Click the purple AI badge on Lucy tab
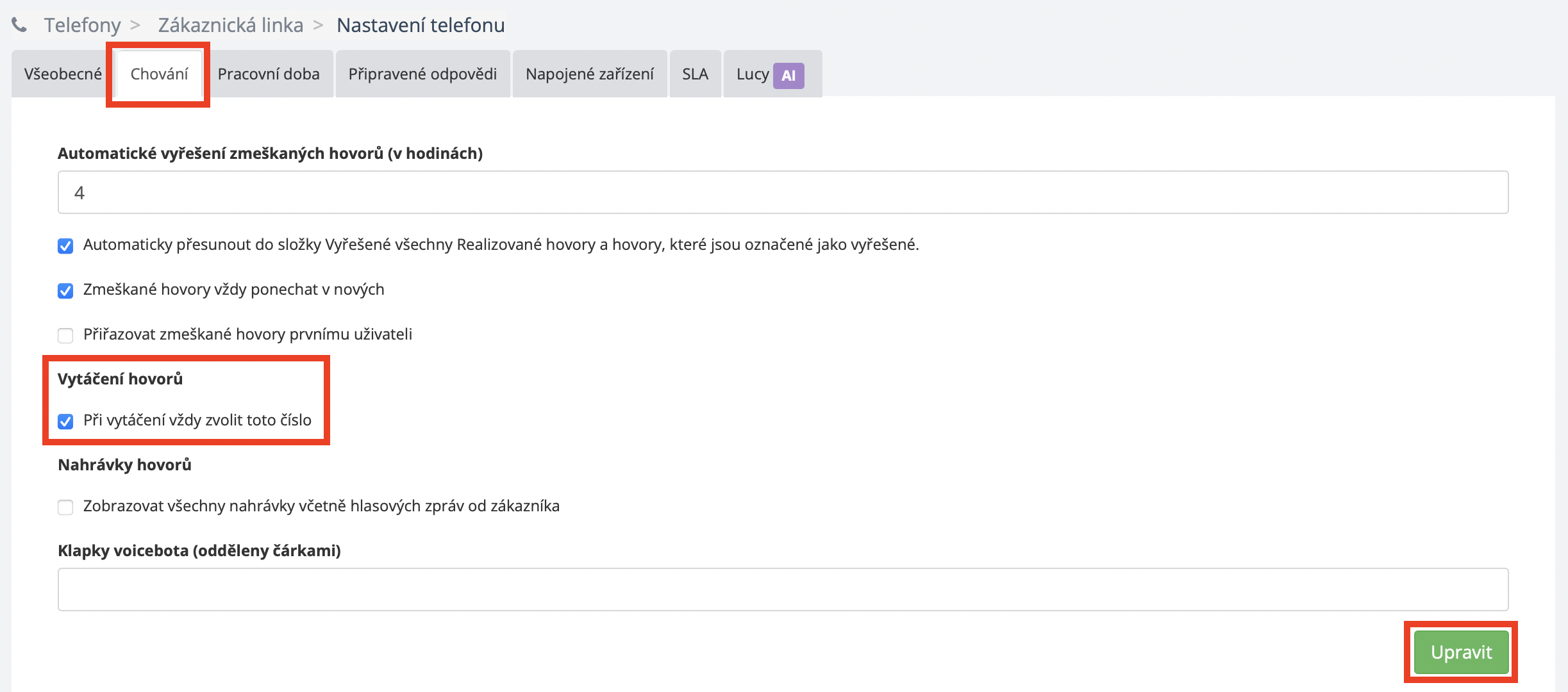Screen dimensions: 1568x692 (788, 76)
